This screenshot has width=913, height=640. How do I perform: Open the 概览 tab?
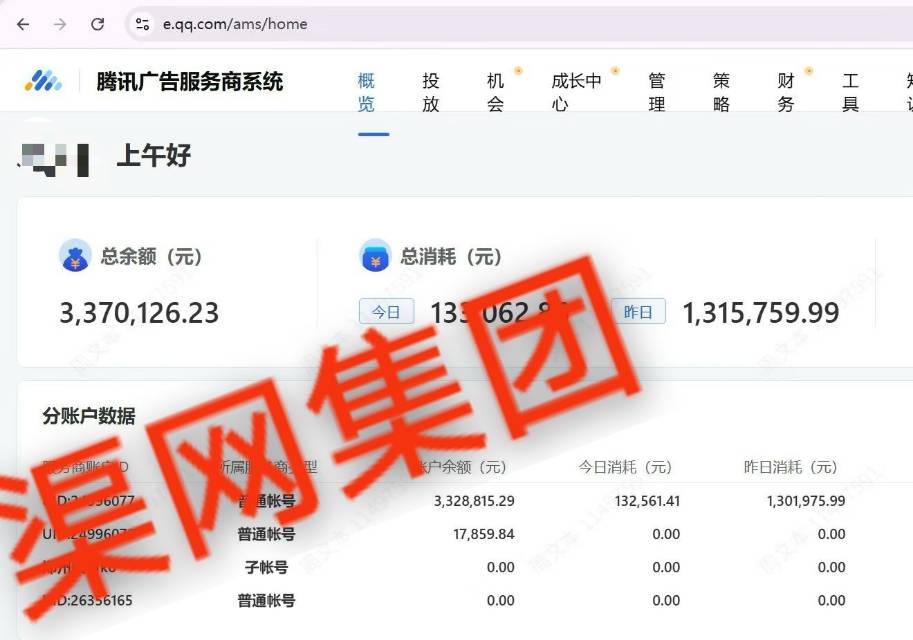[366, 92]
